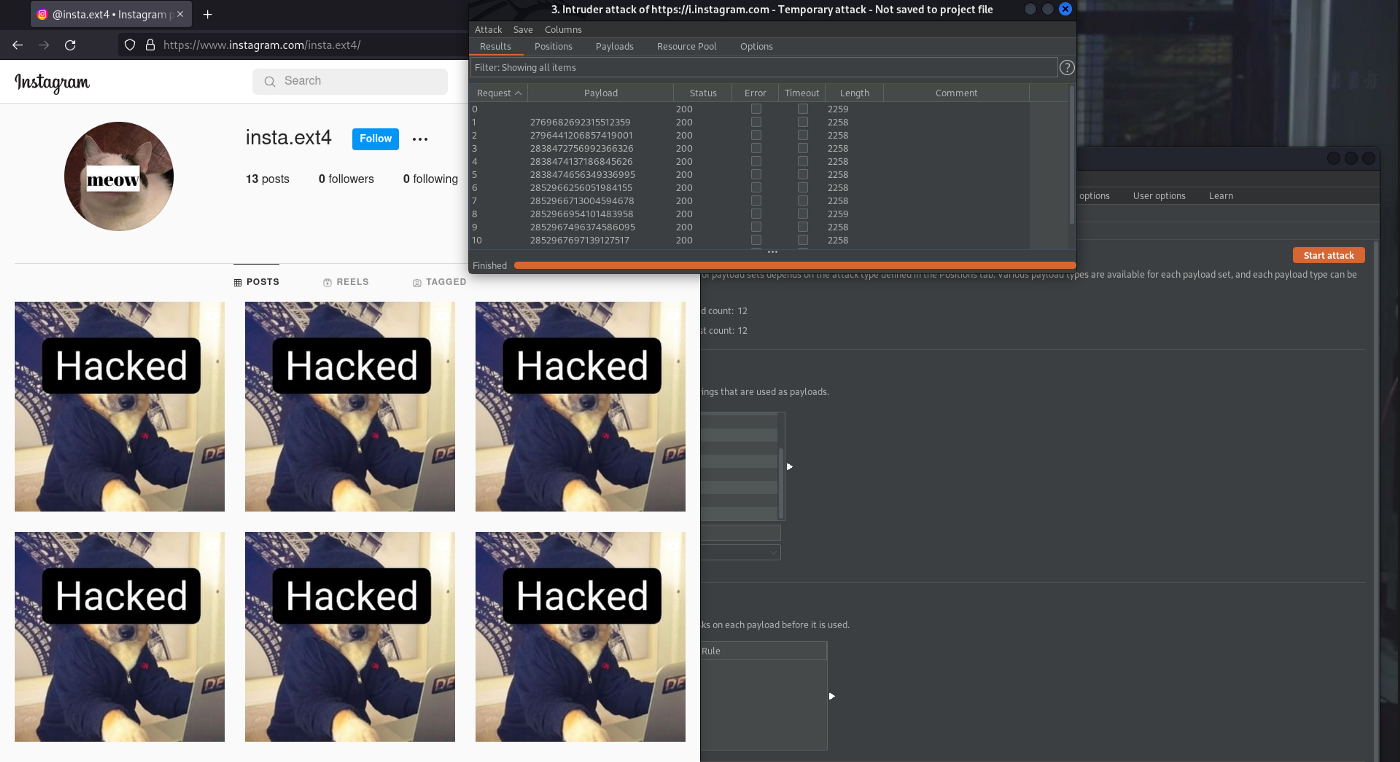Click the right-arrow beside the payload list
The height and width of the screenshot is (762, 1400).
click(x=790, y=467)
